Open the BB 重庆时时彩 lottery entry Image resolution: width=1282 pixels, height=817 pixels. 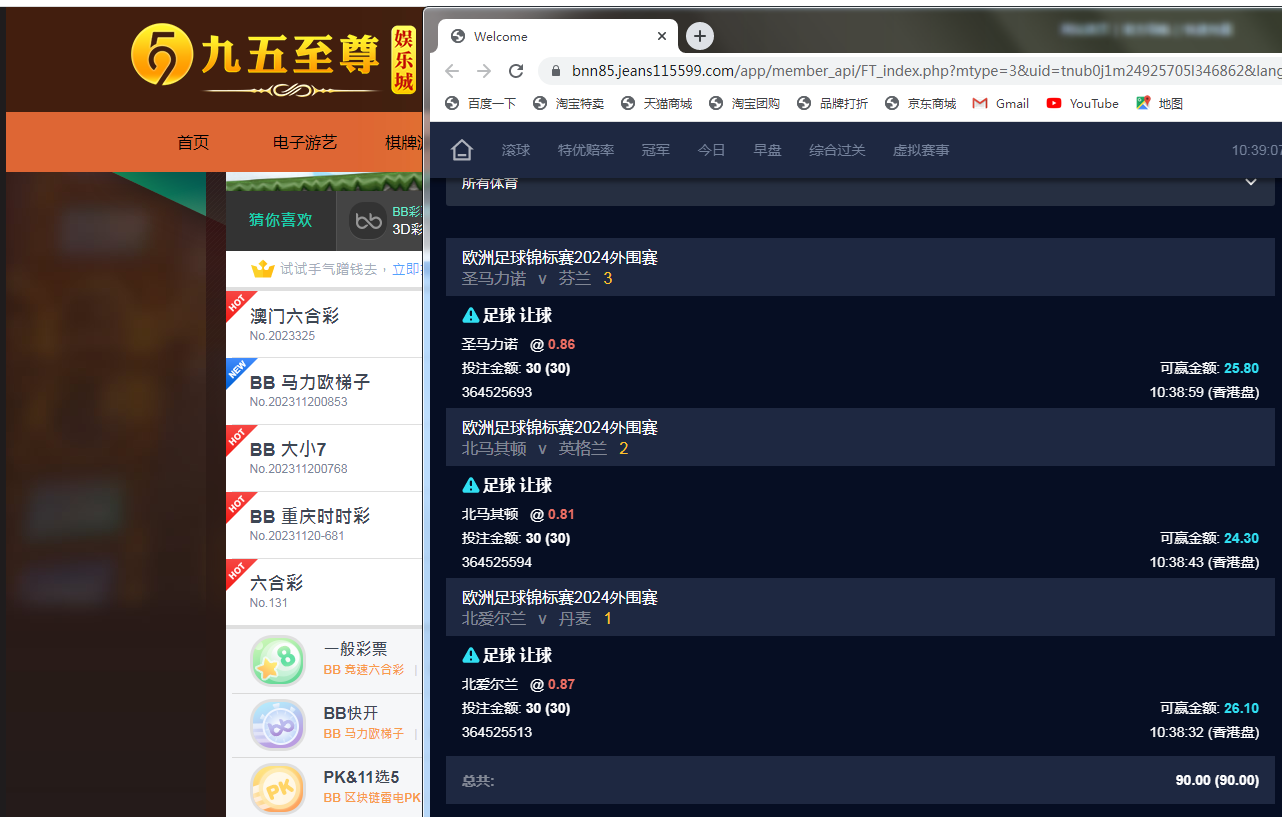(324, 525)
